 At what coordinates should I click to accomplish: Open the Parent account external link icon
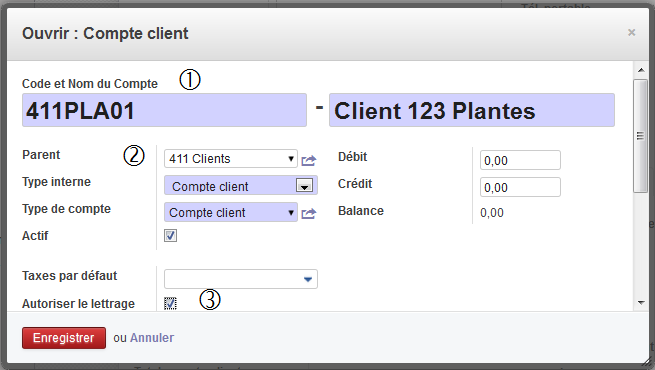pos(309,160)
